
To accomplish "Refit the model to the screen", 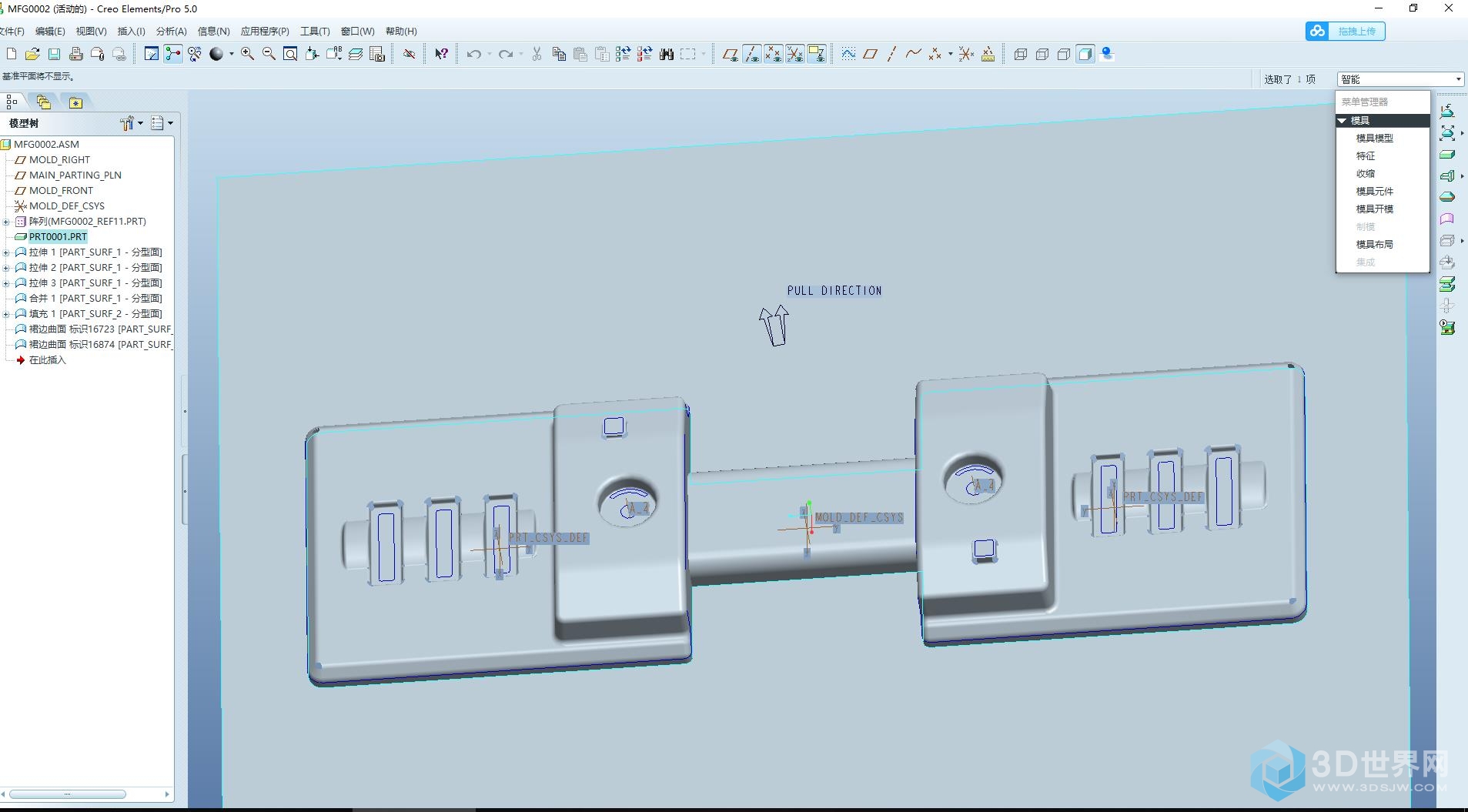I will pyautogui.click(x=290, y=54).
